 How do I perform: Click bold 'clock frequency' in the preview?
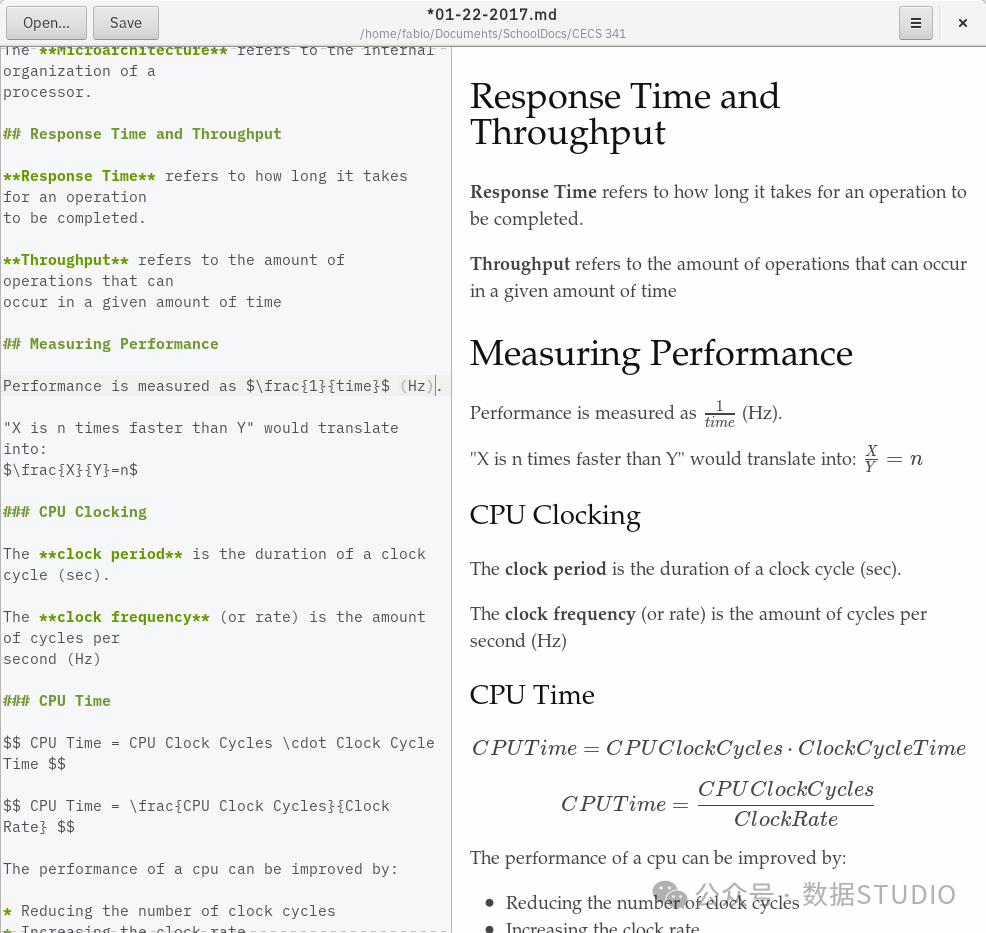(x=570, y=614)
